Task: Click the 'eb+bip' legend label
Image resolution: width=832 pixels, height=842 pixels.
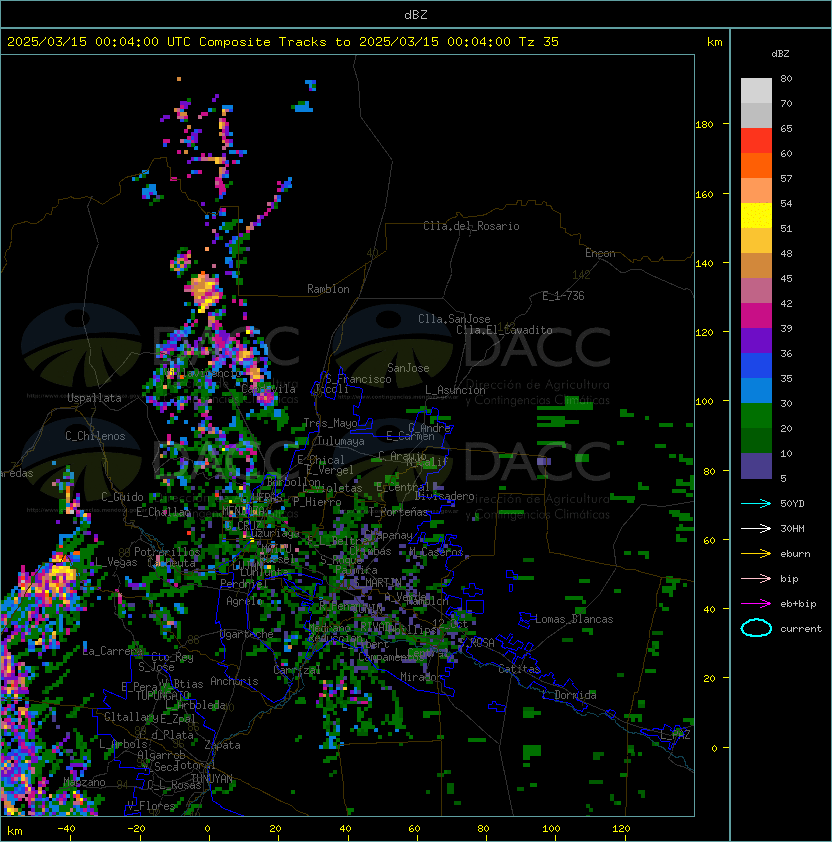Action: point(798,604)
